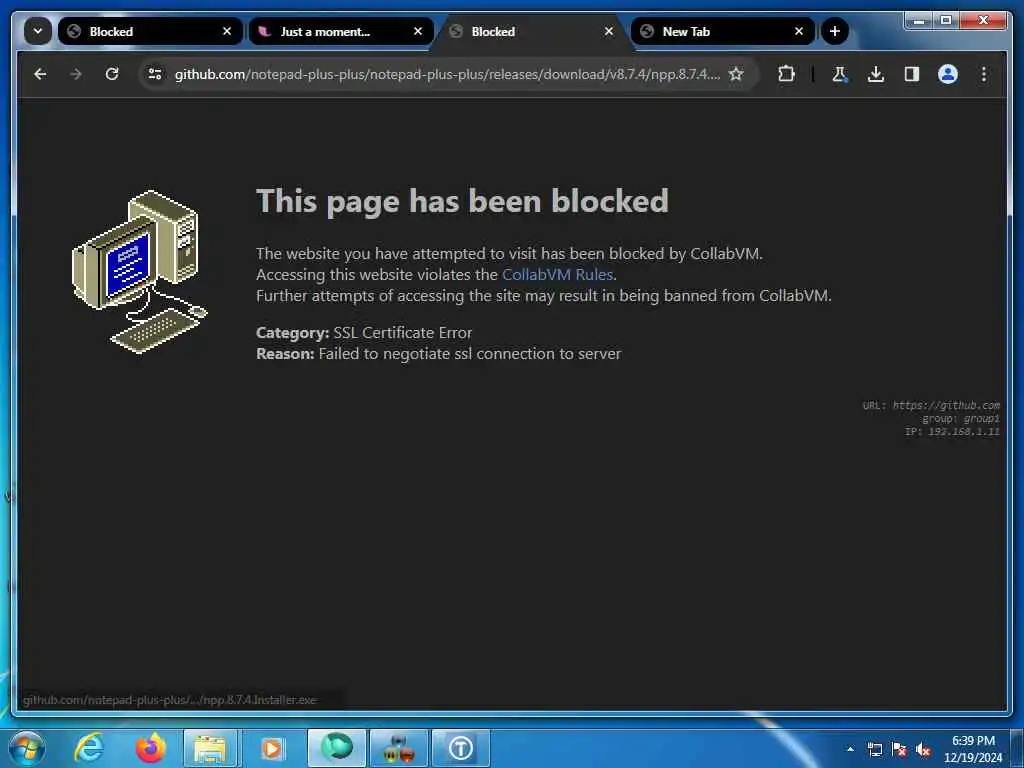Screen dimensions: 1024x768
Task: Open the Action Center flag tray icon
Action: [x=899, y=750]
